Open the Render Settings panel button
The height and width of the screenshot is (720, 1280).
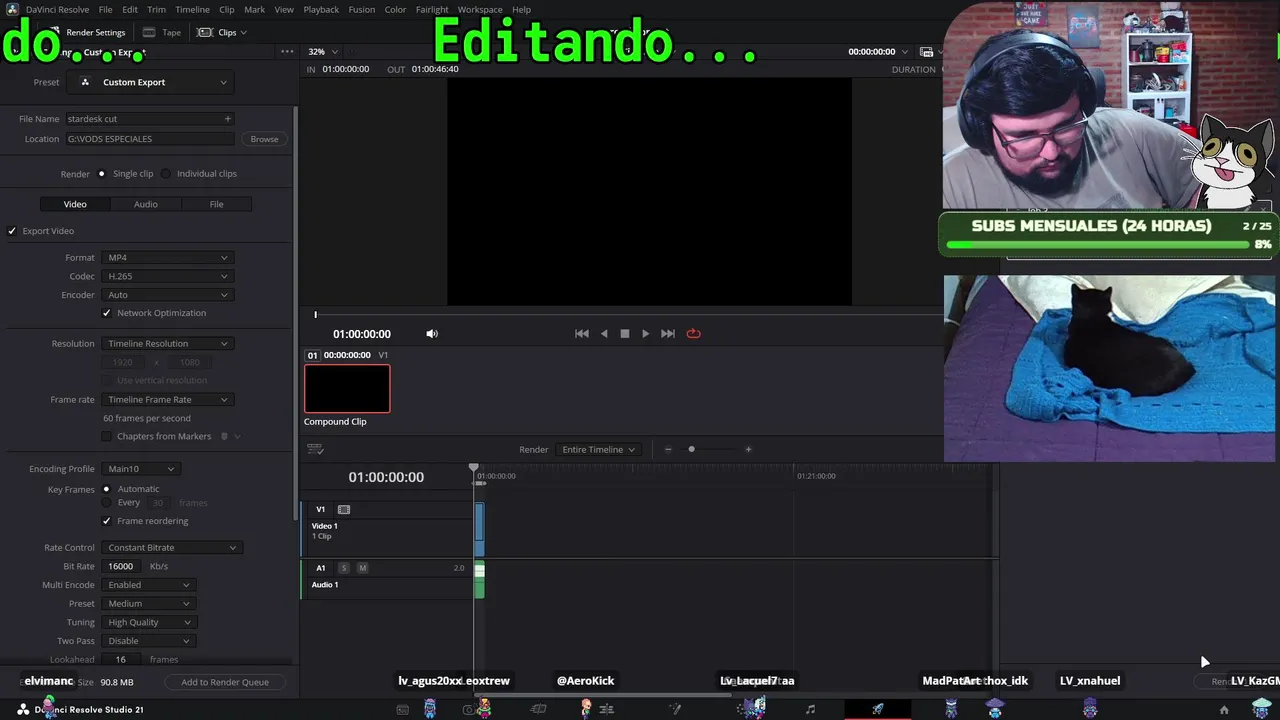pyautogui.click(x=87, y=32)
